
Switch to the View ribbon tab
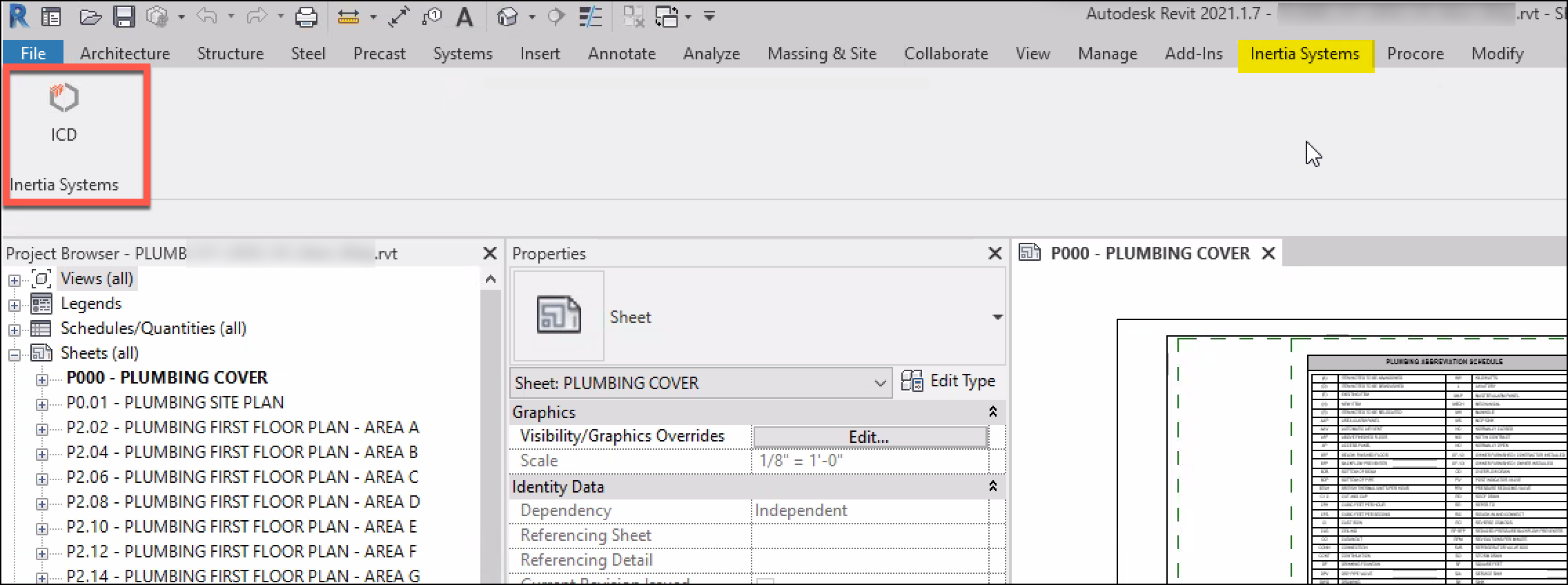point(1033,54)
